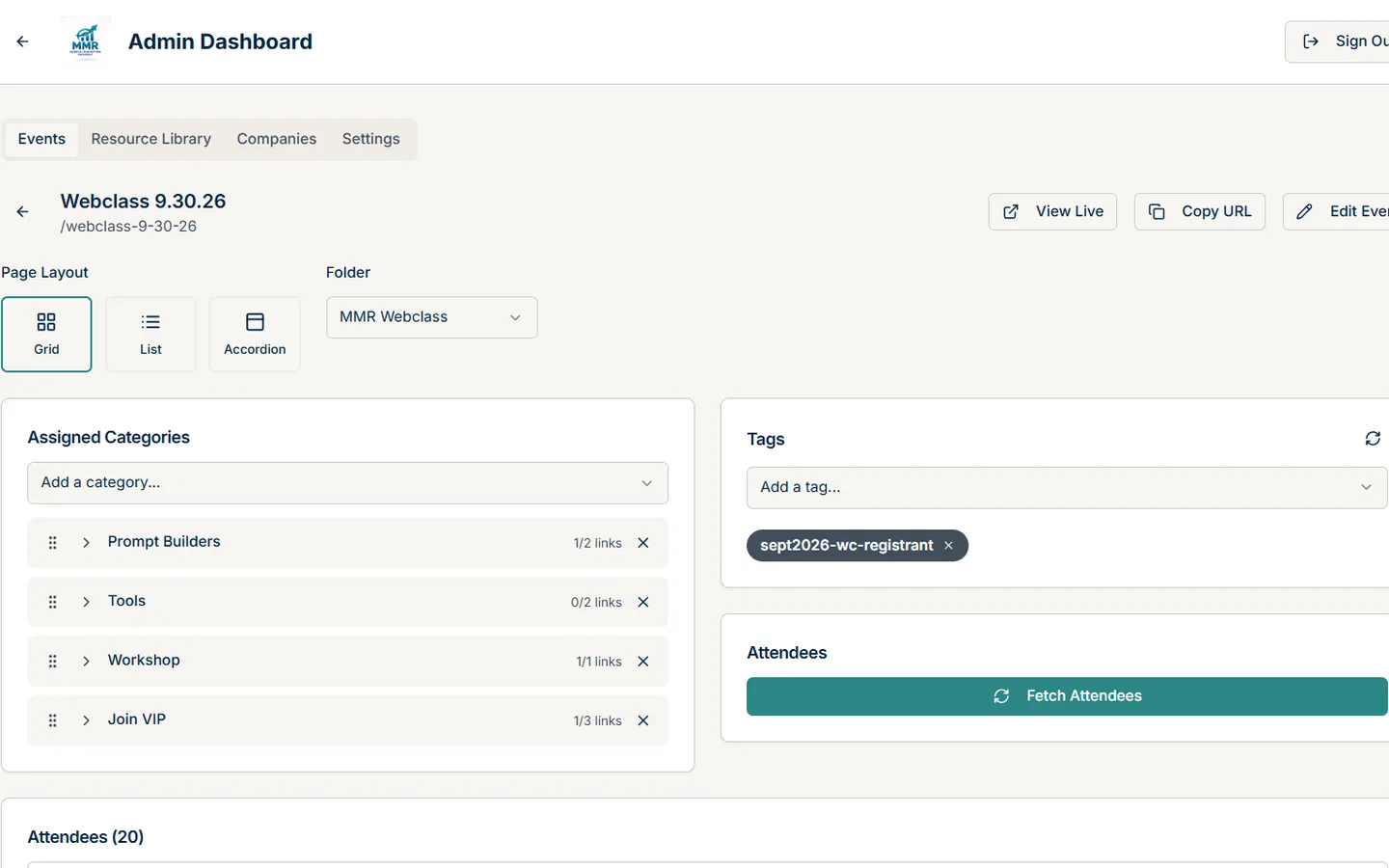Remove the sept2026-wc-registrant tag
The image size is (1389, 868).
(949, 546)
